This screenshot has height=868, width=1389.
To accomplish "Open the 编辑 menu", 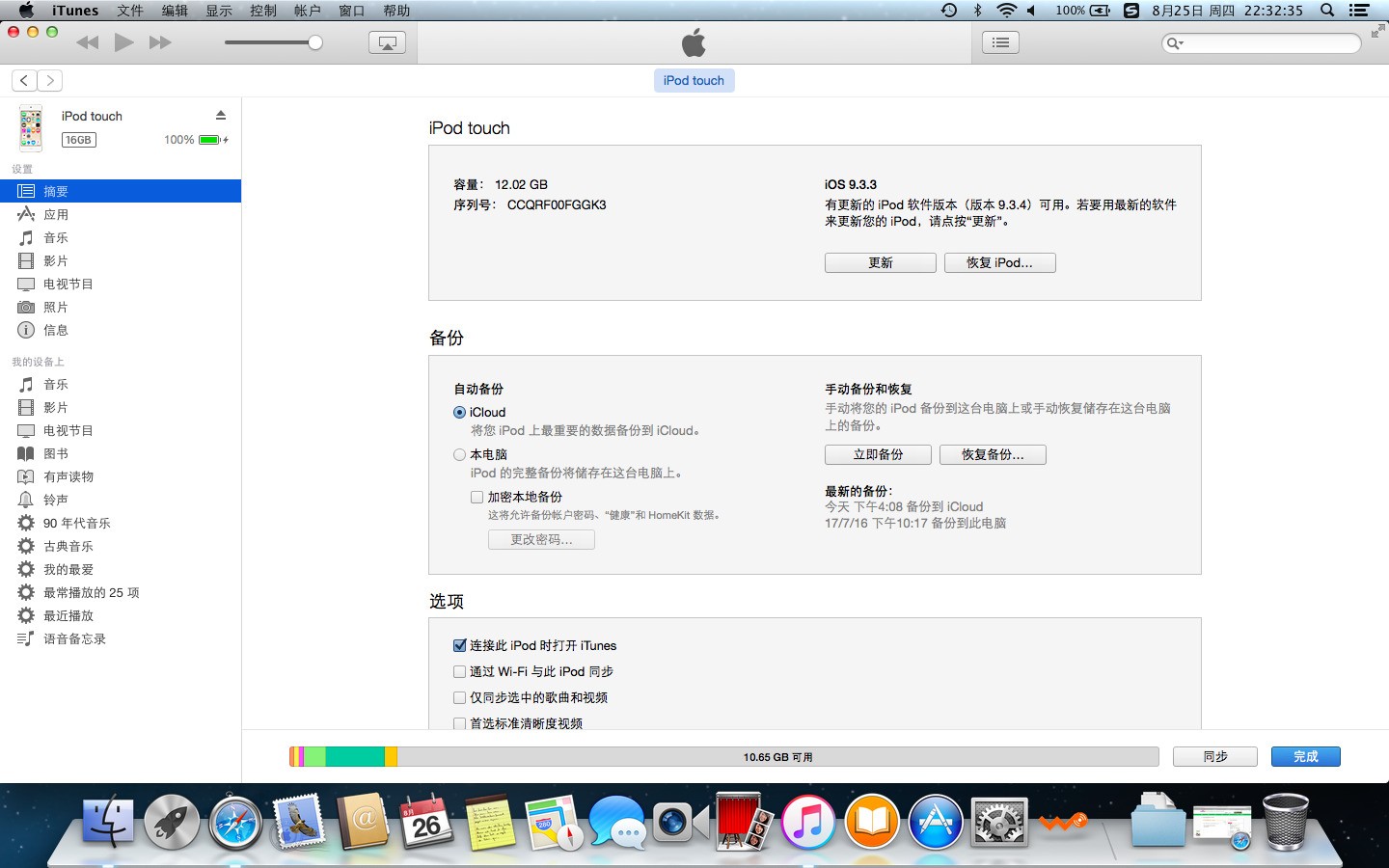I will [x=175, y=11].
